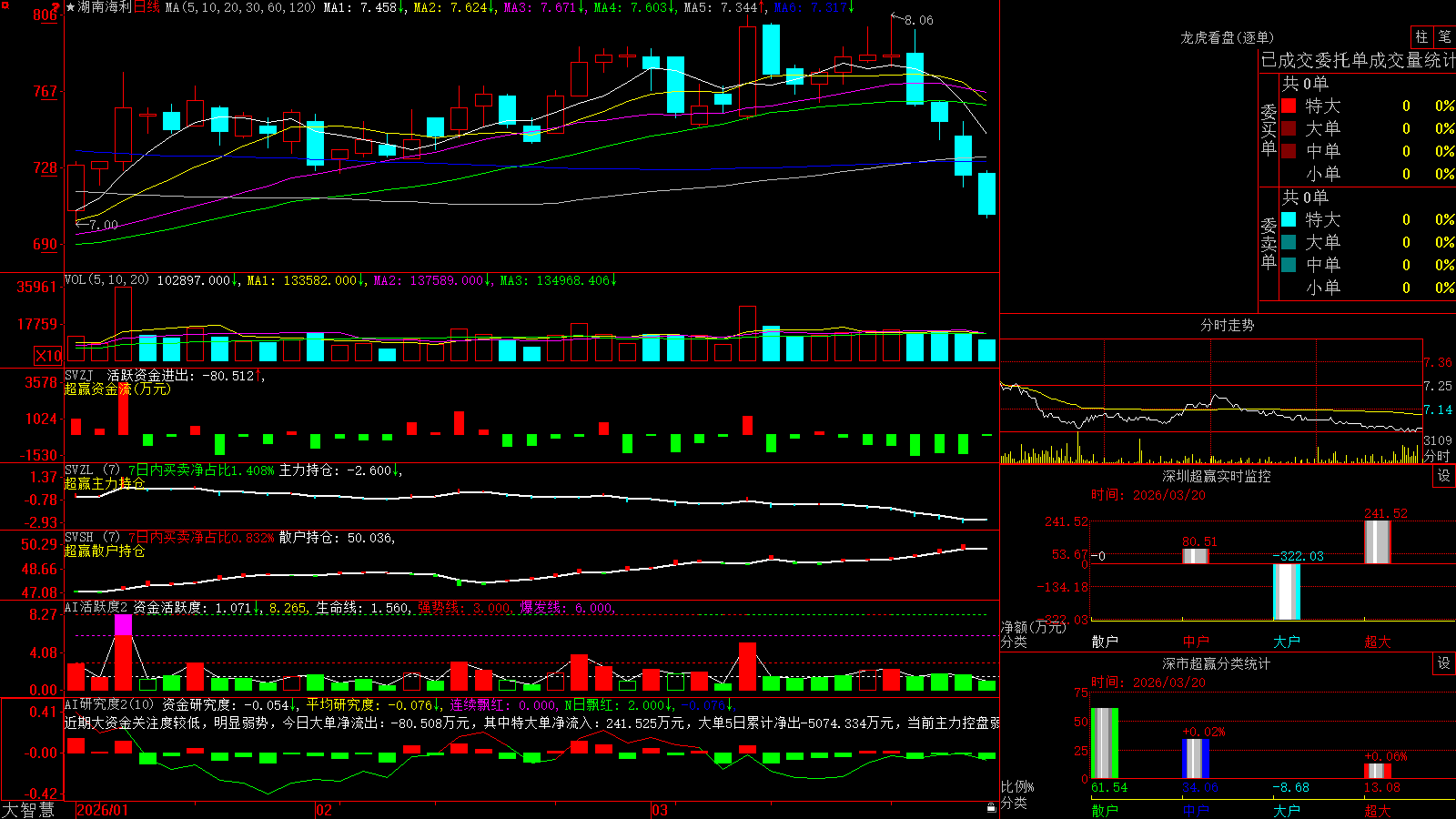Click the 日线 period label
Viewport: 1456px width, 819px height.
coord(147,7)
